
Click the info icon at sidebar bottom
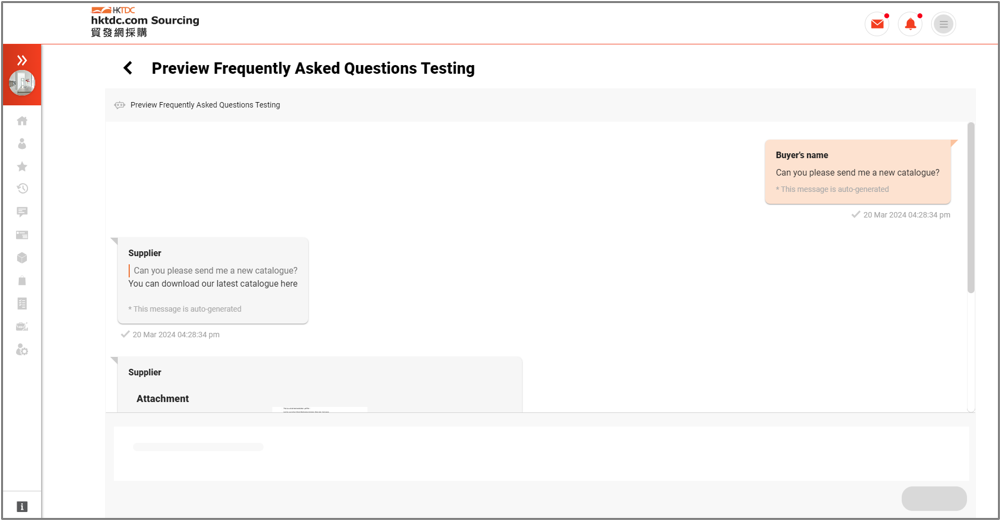[x=22, y=507]
